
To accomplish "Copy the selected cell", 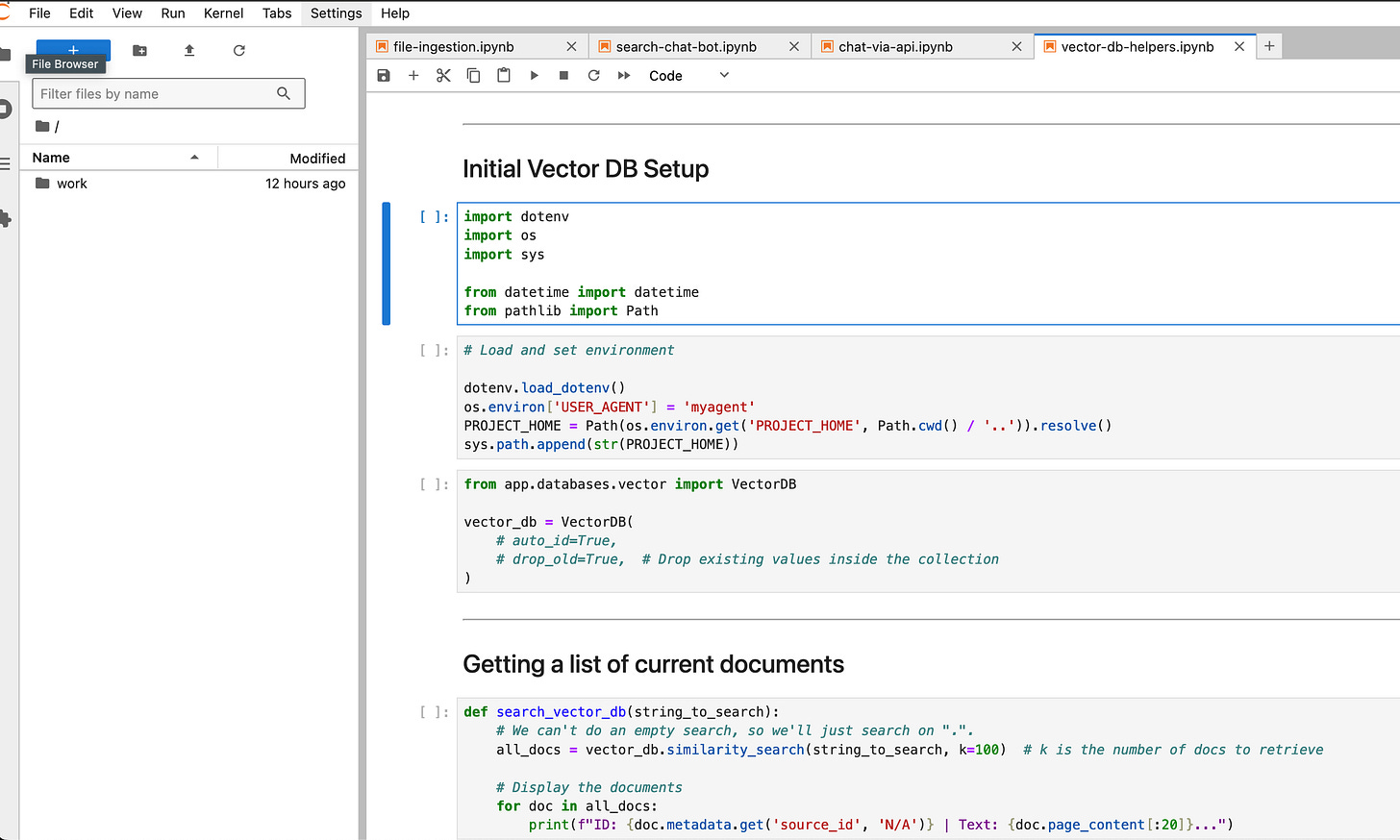I will [473, 76].
